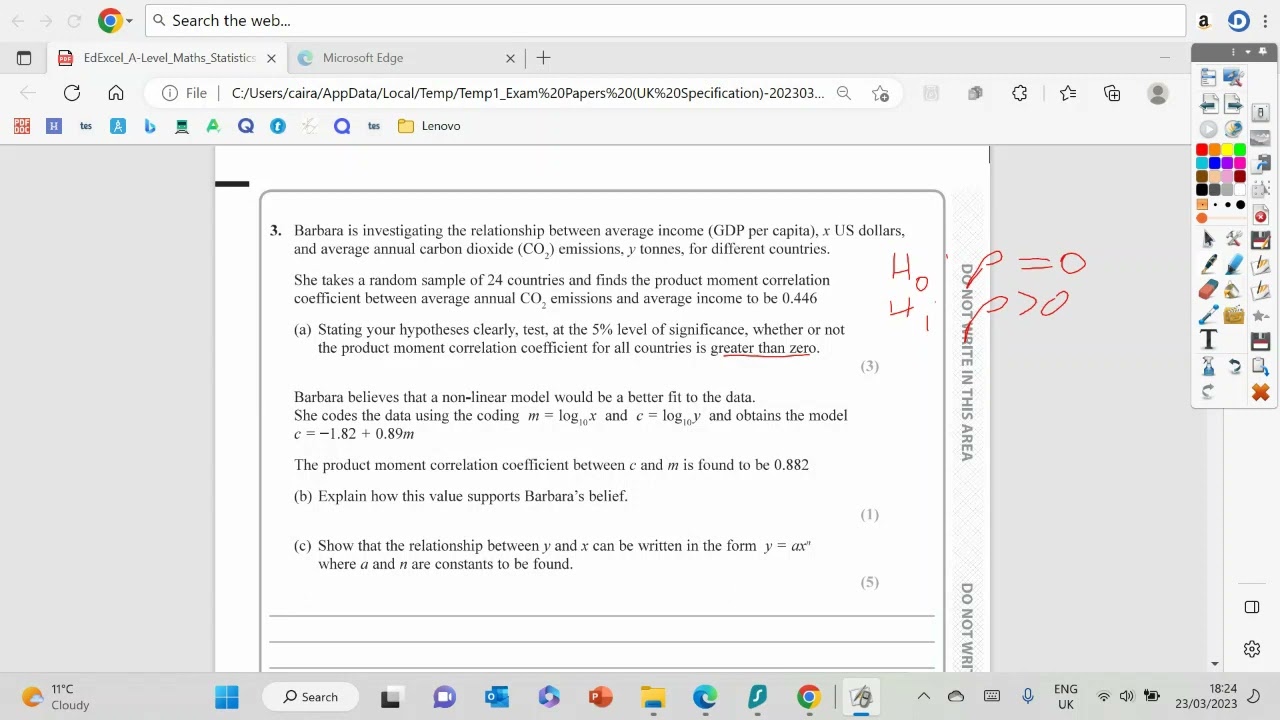
Task: Open Outlook from the taskbar
Action: pos(497,697)
